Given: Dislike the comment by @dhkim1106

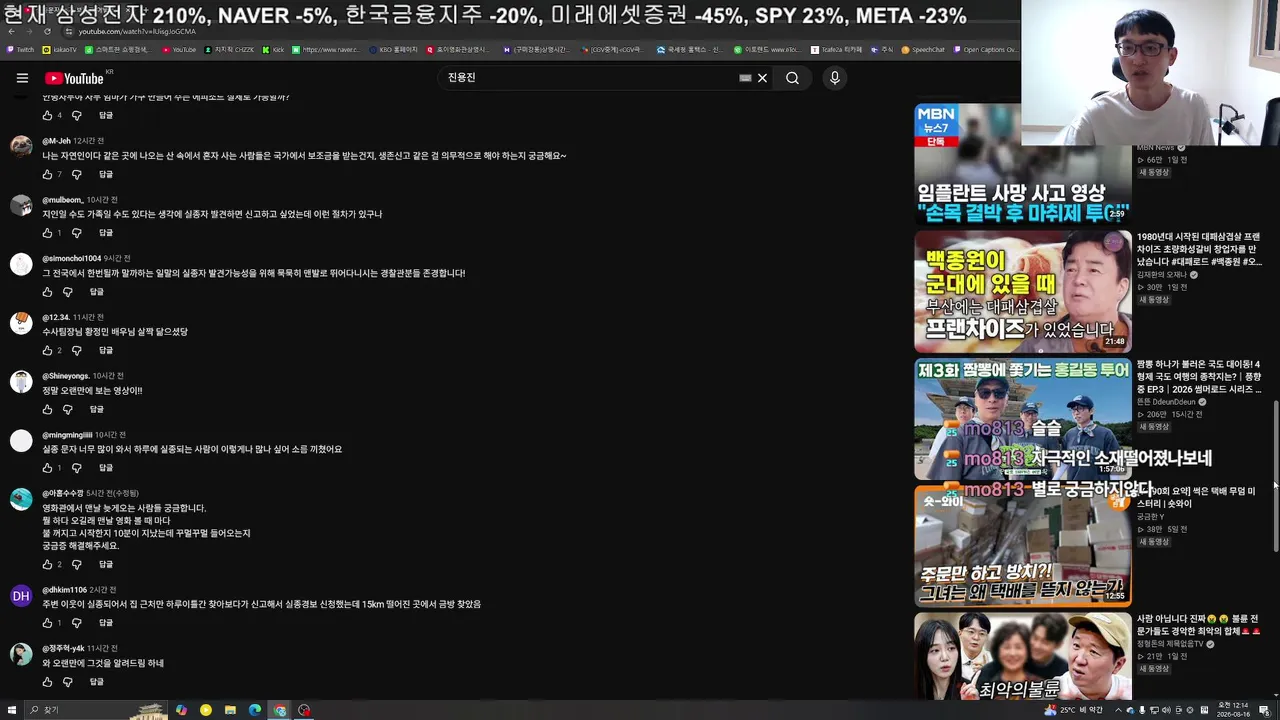Looking at the screenshot, I should point(76,623).
